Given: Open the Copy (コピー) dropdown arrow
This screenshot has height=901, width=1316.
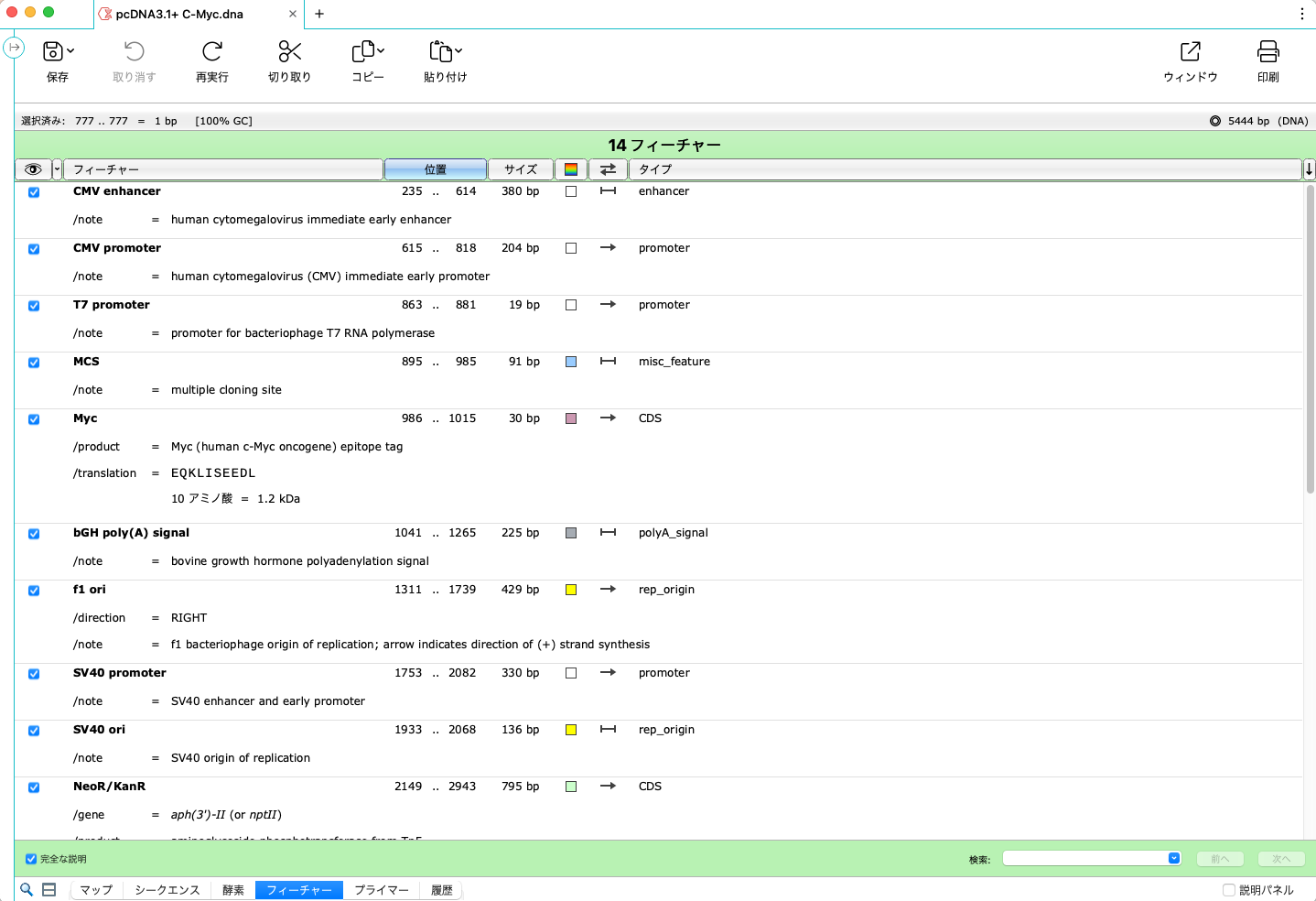Looking at the screenshot, I should pos(381,51).
